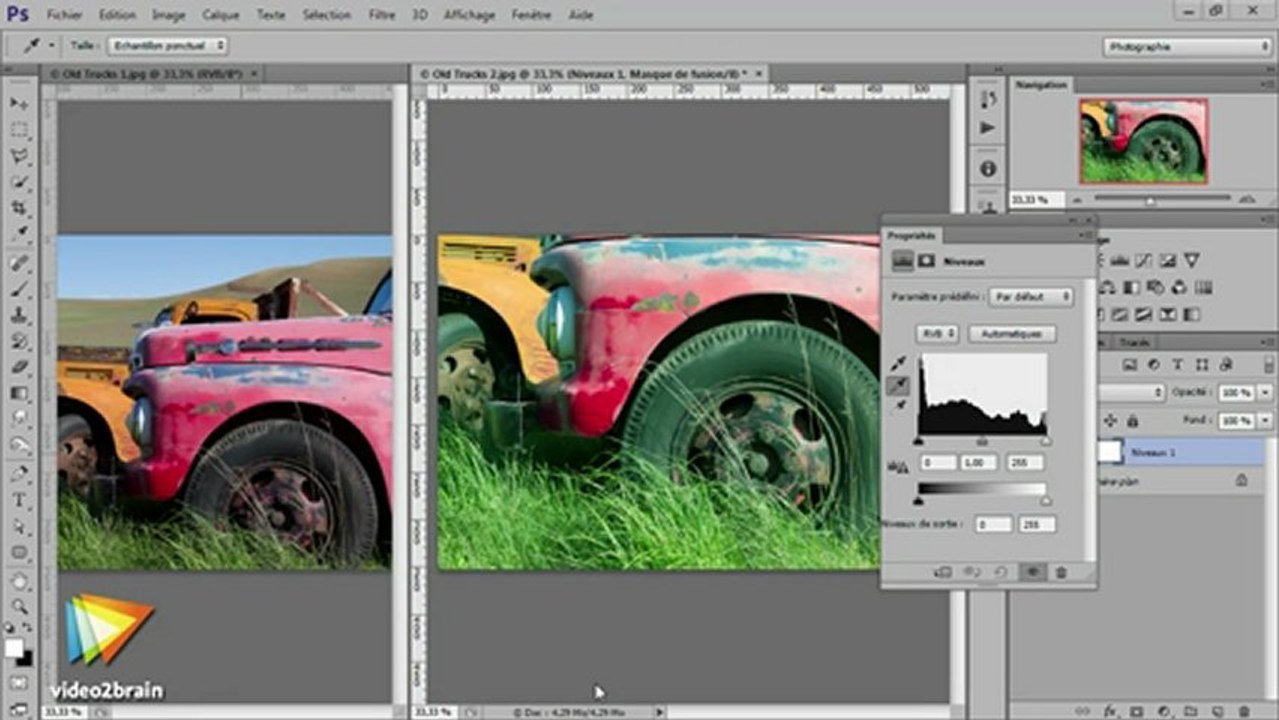The height and width of the screenshot is (720, 1279).
Task: Toggle layer visibility eye in Properties panel
Action: pyautogui.click(x=1032, y=572)
